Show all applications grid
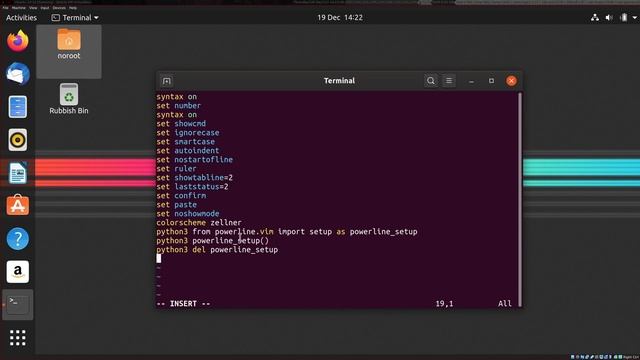This screenshot has height=360, width=640. (18, 338)
